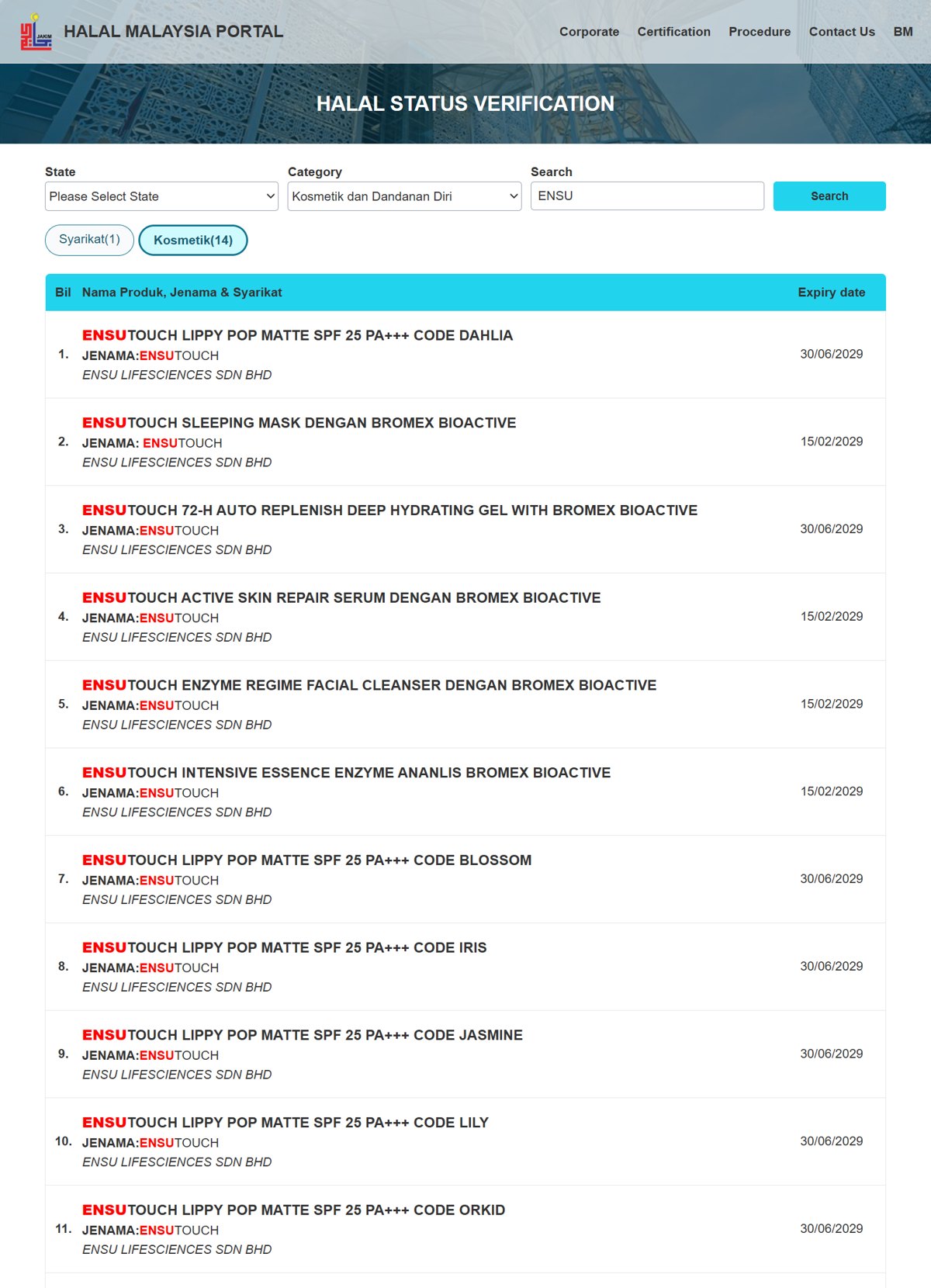Click row number 6.
The width and height of the screenshot is (931, 1288).
[x=64, y=791]
